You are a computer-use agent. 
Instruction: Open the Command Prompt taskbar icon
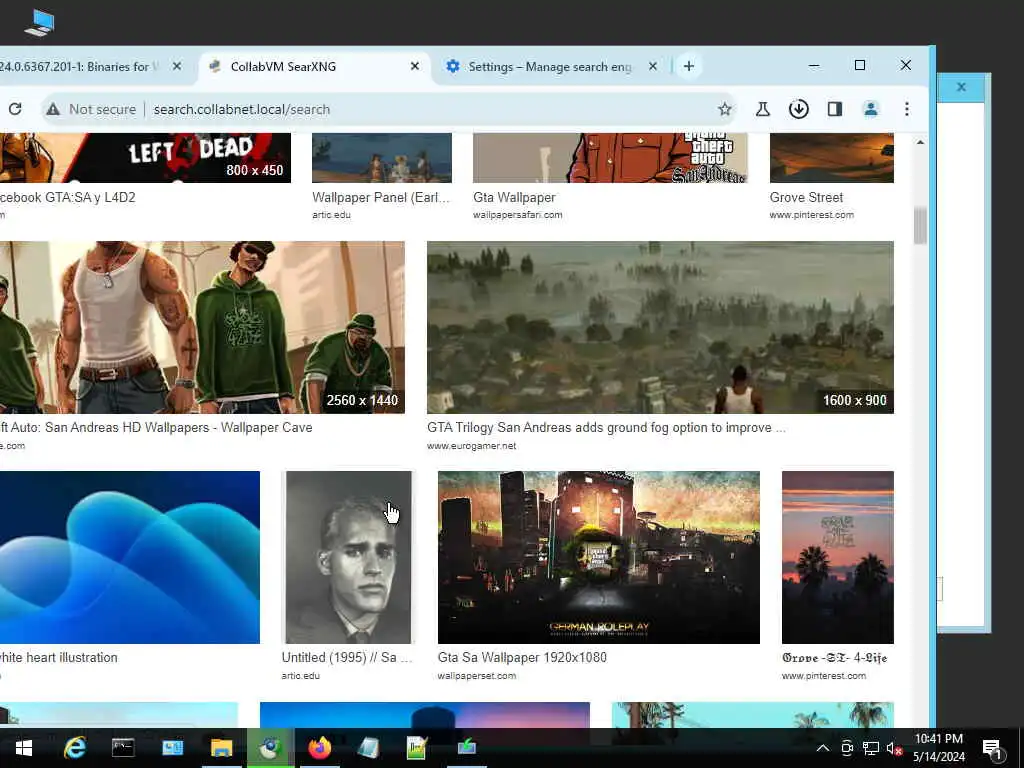[123, 748]
